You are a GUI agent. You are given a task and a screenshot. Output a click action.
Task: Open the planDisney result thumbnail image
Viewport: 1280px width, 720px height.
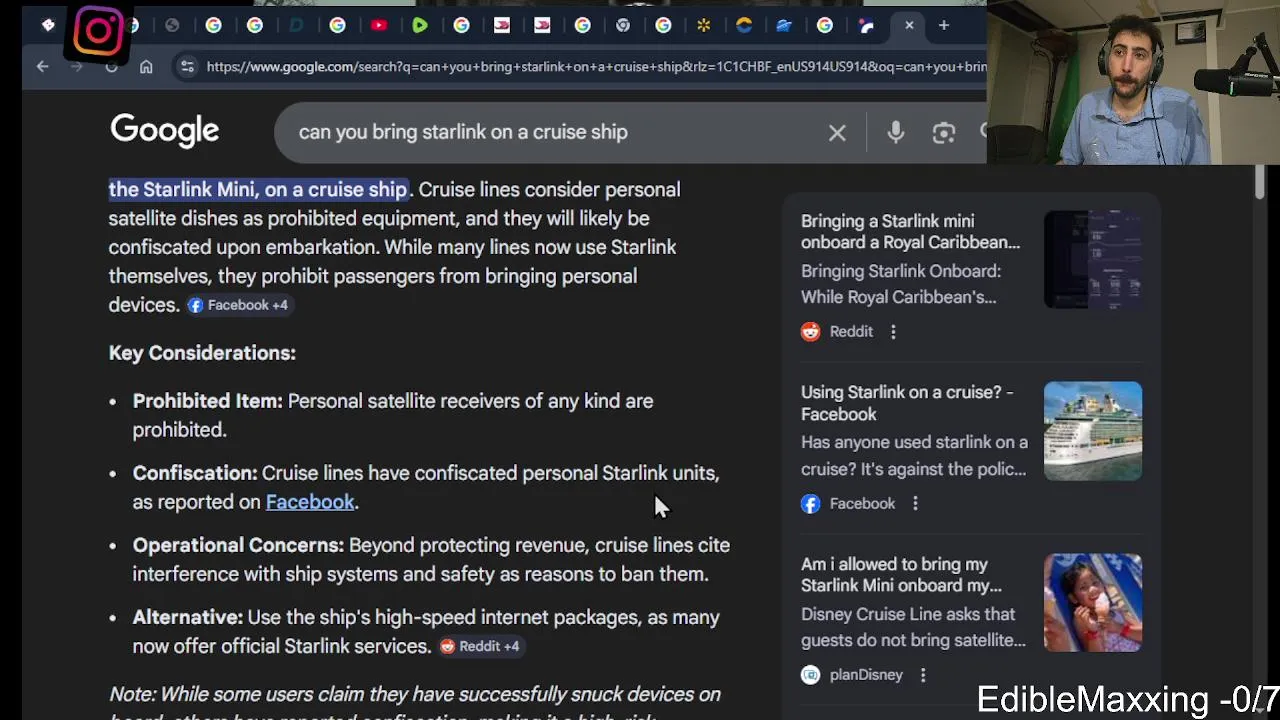pos(1093,603)
